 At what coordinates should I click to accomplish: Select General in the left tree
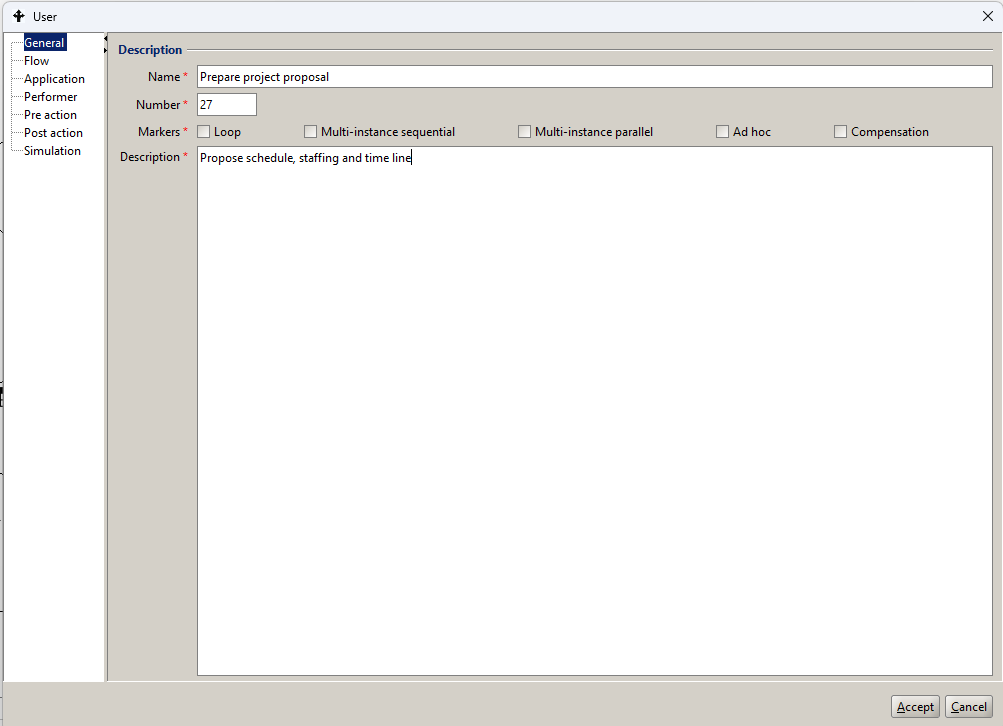click(x=44, y=43)
